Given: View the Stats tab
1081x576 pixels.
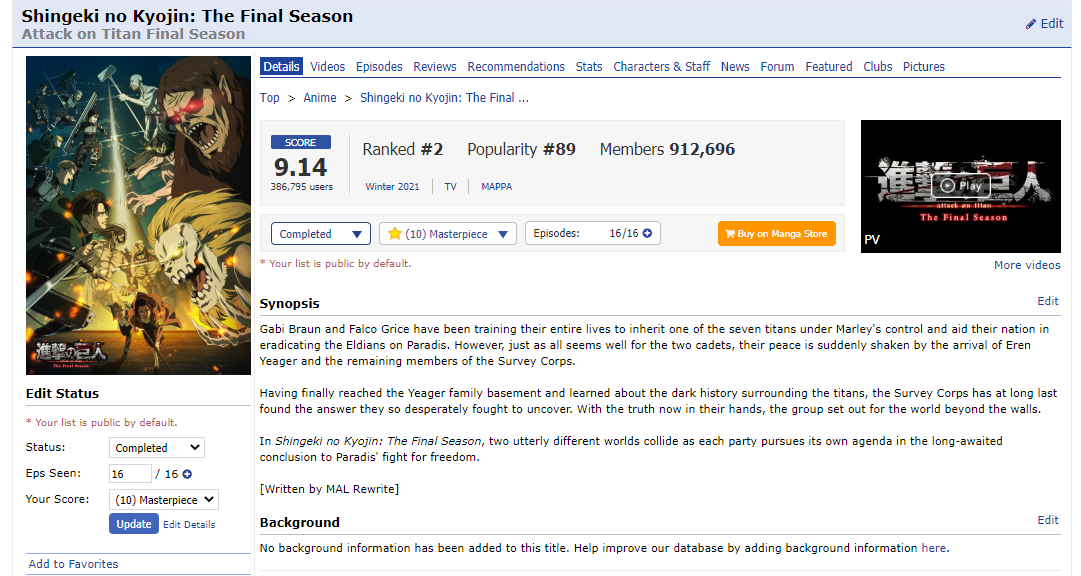Looking at the screenshot, I should 589,67.
